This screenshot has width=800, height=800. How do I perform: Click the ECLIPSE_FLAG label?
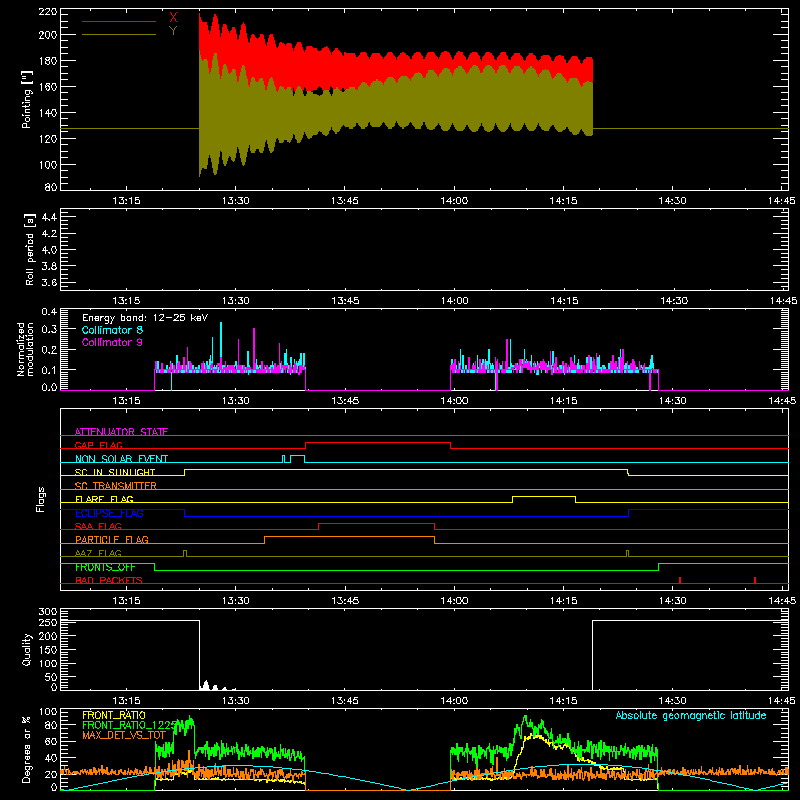pos(109,513)
